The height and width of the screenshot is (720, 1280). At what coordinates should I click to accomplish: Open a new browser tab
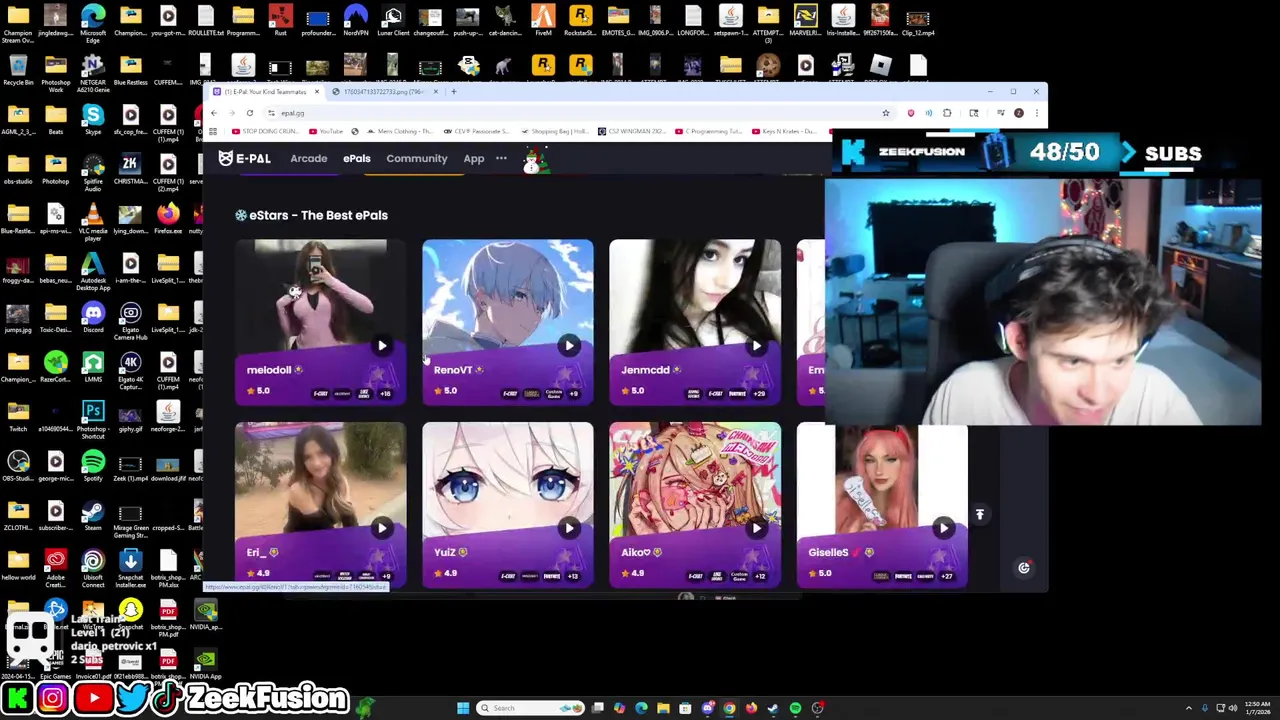pos(454,92)
